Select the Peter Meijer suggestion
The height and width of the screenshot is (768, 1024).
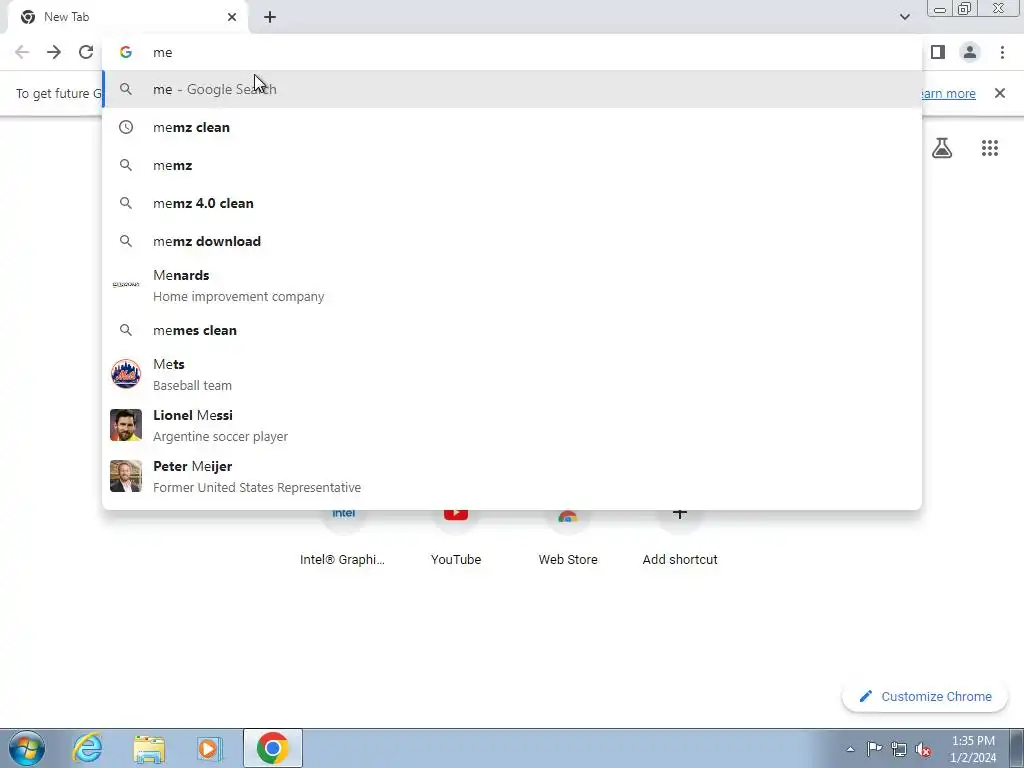(x=512, y=476)
